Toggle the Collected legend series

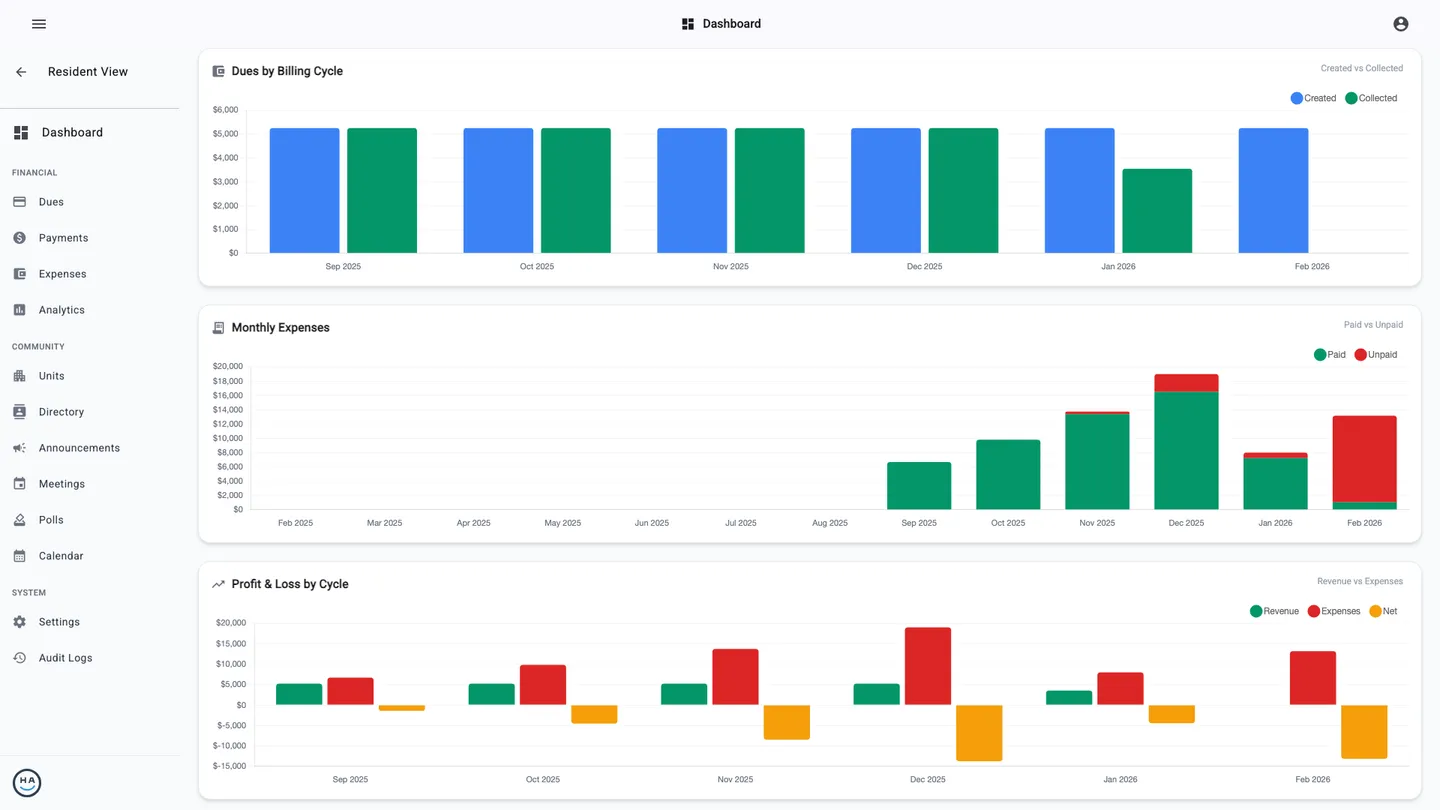pyautogui.click(x=1371, y=98)
